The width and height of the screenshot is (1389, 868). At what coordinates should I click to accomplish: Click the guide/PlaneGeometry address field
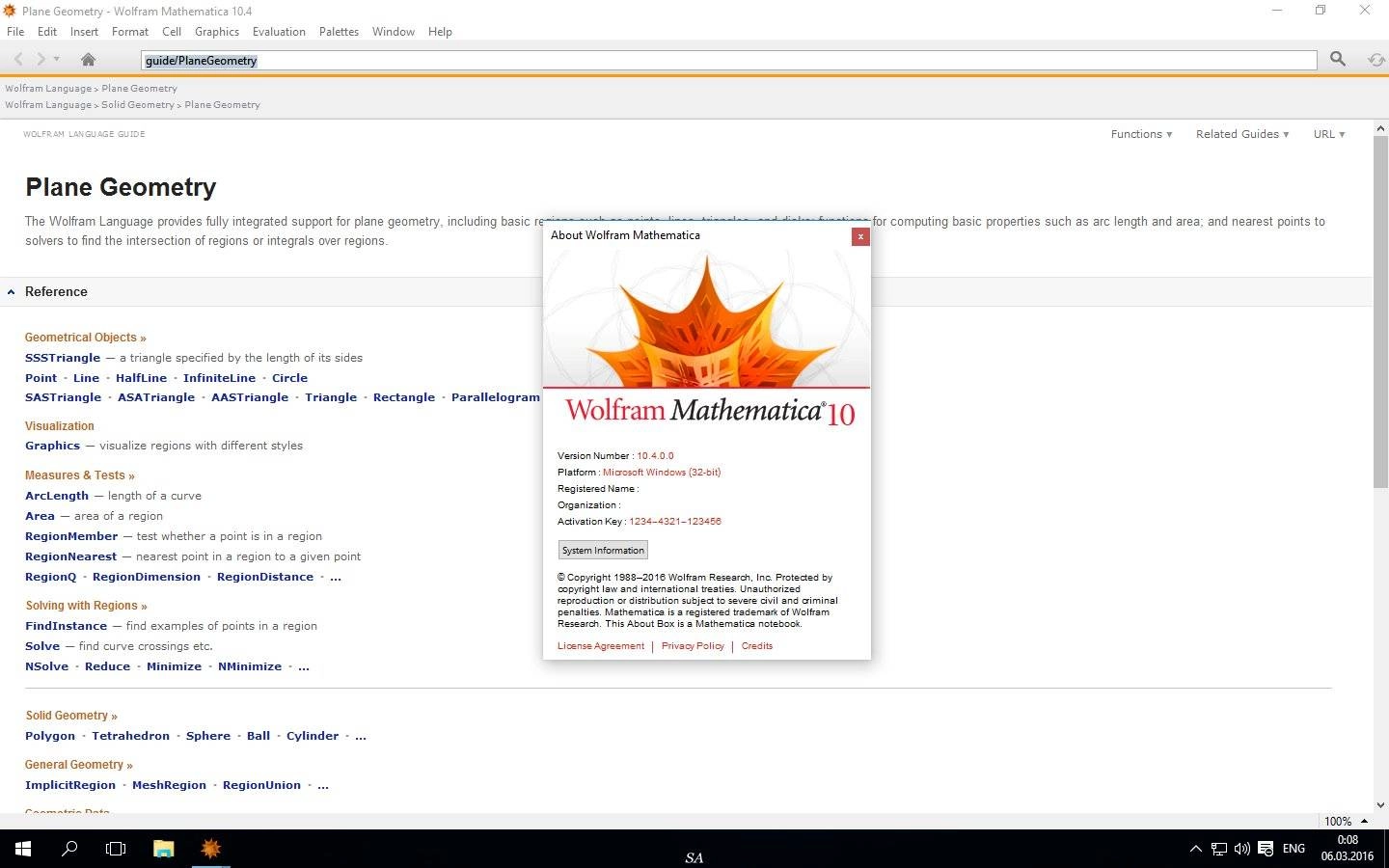coord(728,60)
